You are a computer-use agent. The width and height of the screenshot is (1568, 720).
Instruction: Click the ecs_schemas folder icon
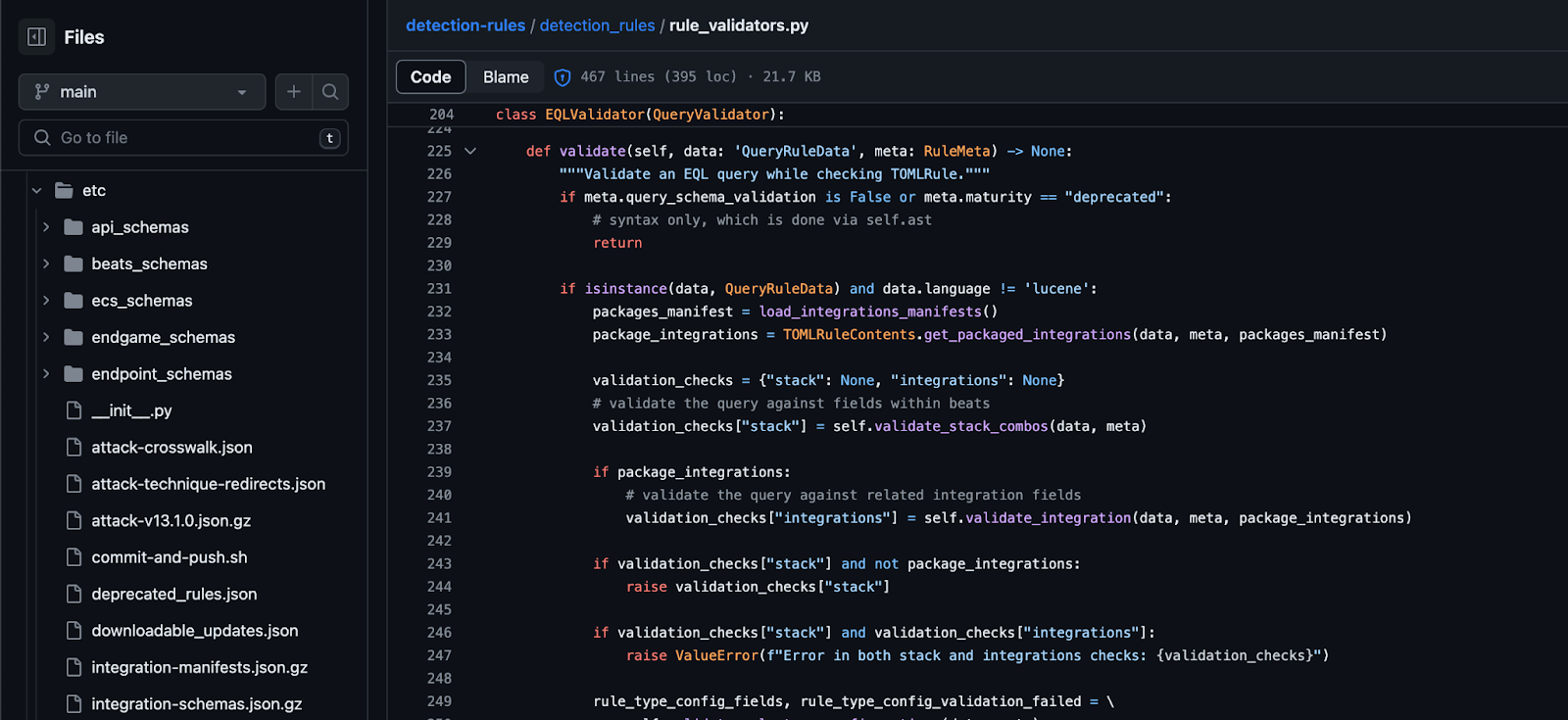pyautogui.click(x=73, y=301)
